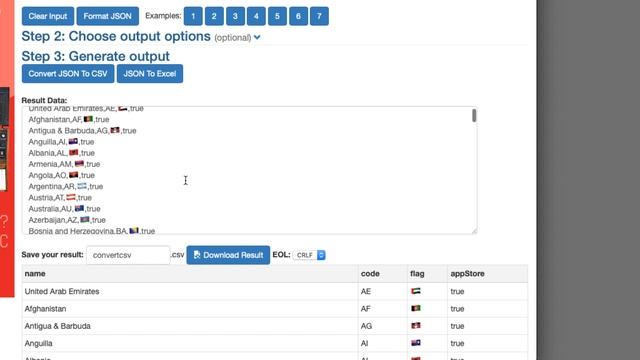
Task: Click 'Antigua & Barbuda,AG' result line
Action: click(x=82, y=131)
